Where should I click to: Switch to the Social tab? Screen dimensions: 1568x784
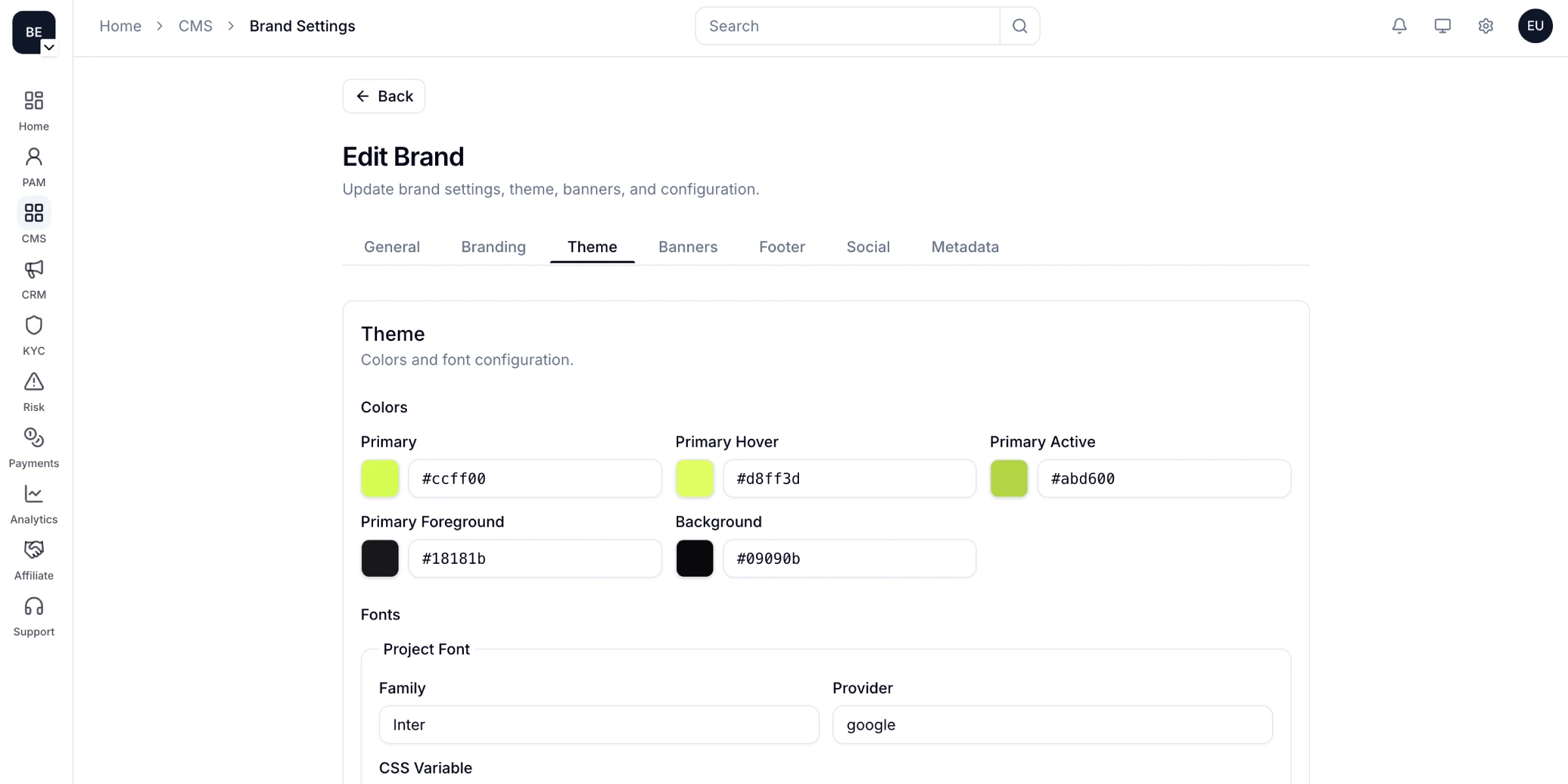pos(868,247)
